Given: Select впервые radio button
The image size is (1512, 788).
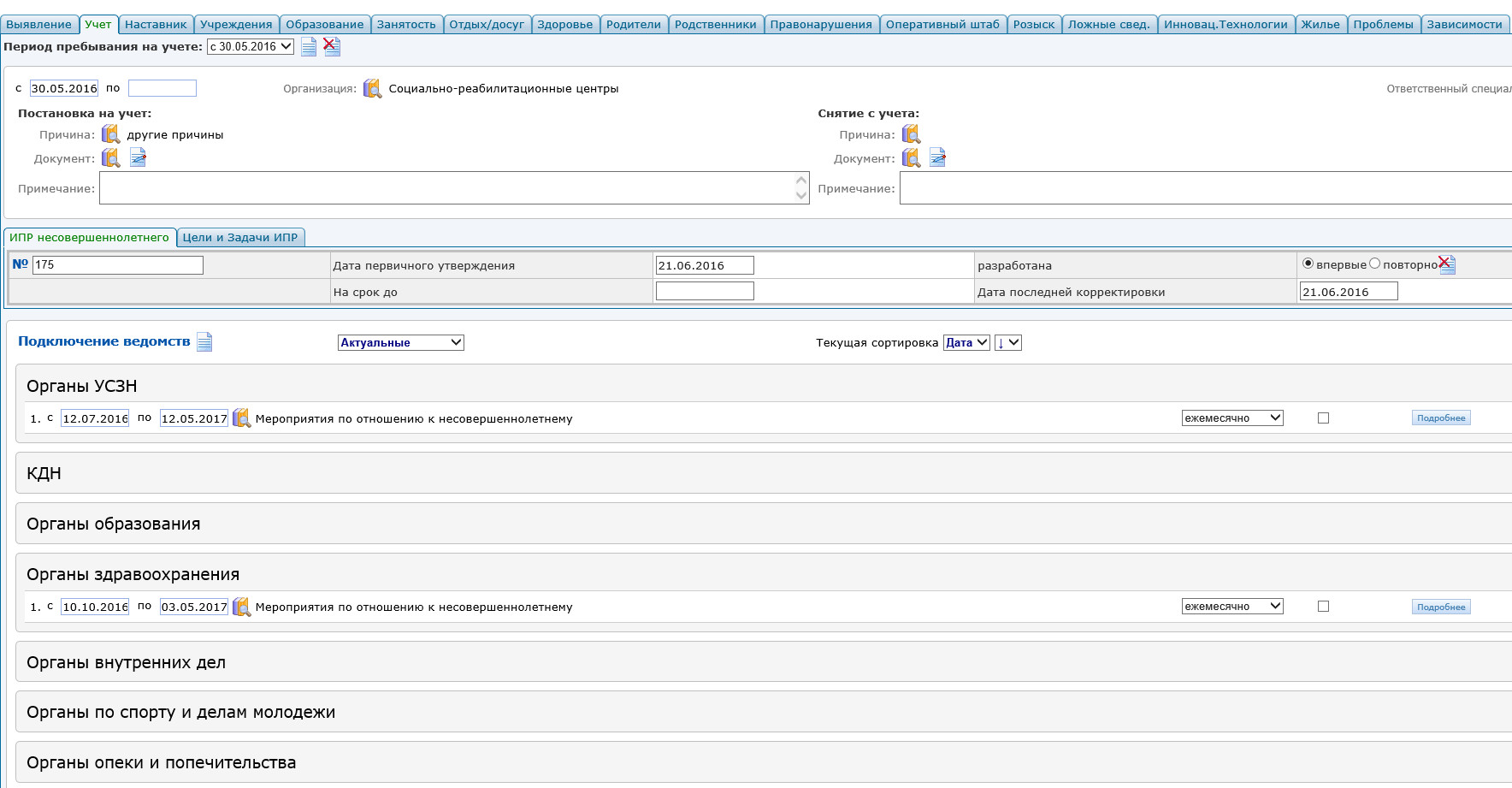Looking at the screenshot, I should coord(1308,264).
